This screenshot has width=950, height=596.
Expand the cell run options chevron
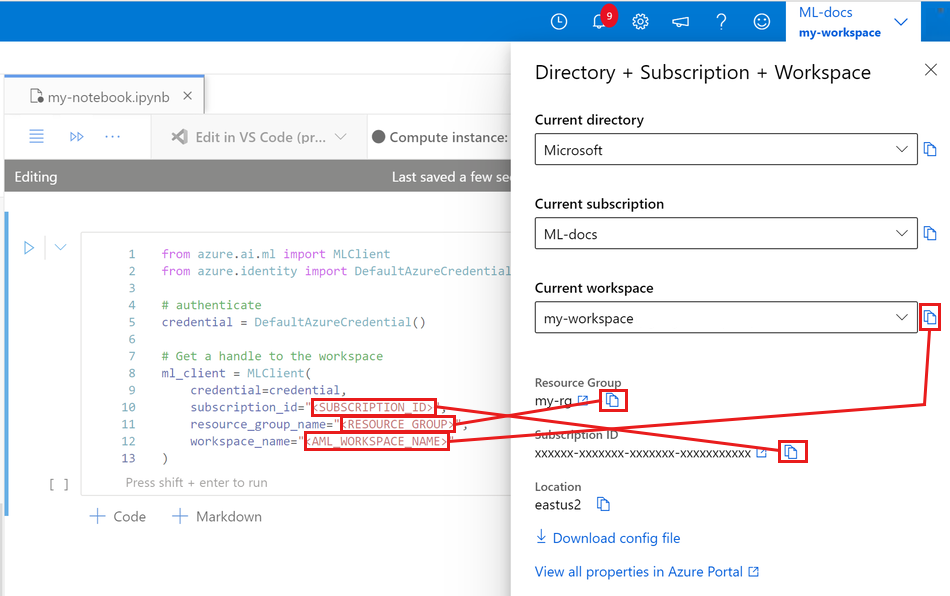tap(61, 247)
